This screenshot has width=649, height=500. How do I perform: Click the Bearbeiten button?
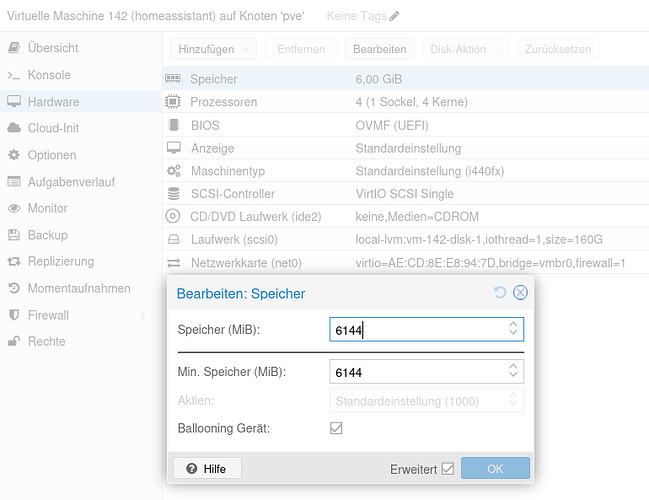pyautogui.click(x=380, y=49)
